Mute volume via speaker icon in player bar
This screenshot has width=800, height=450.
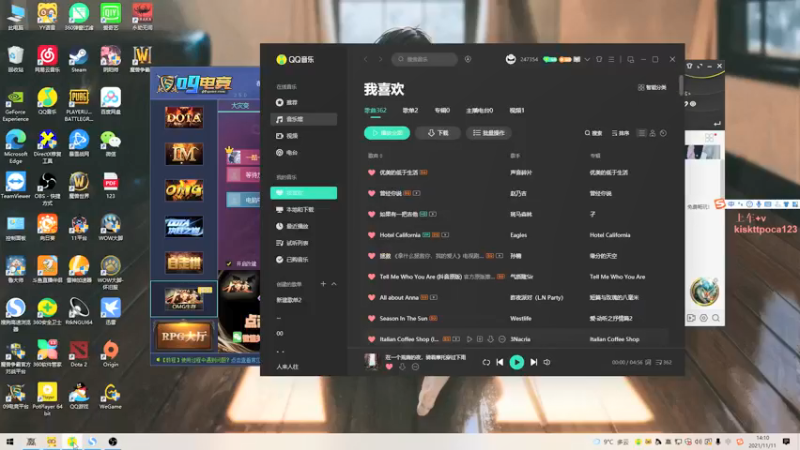point(547,362)
